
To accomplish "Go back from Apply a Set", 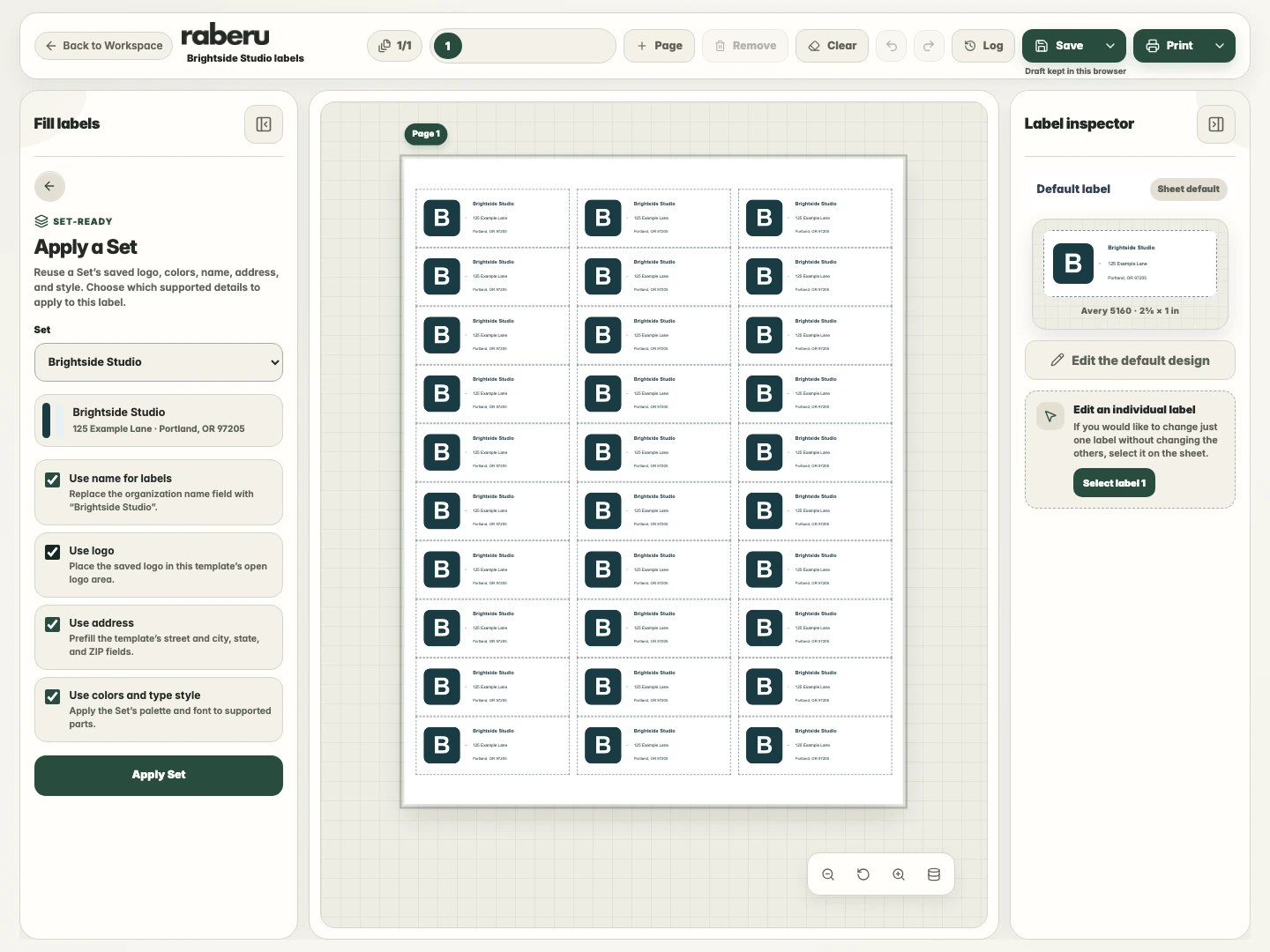I will (x=49, y=186).
